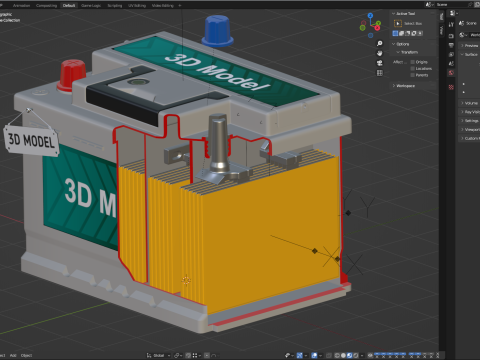Screen dimensions: 480x360
Task: Switch to wireframe viewport shading
Action: click(x=337, y=356)
